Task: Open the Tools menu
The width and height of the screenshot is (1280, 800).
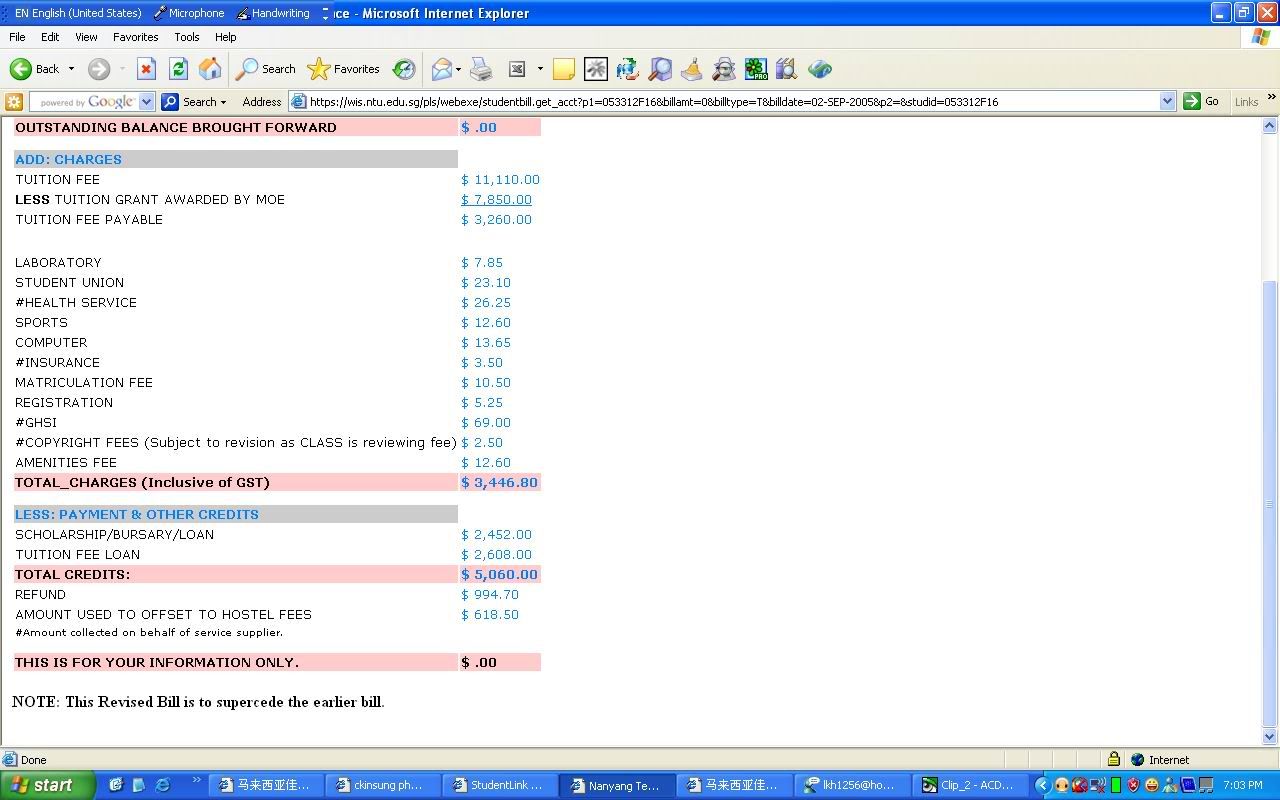Action: point(187,37)
